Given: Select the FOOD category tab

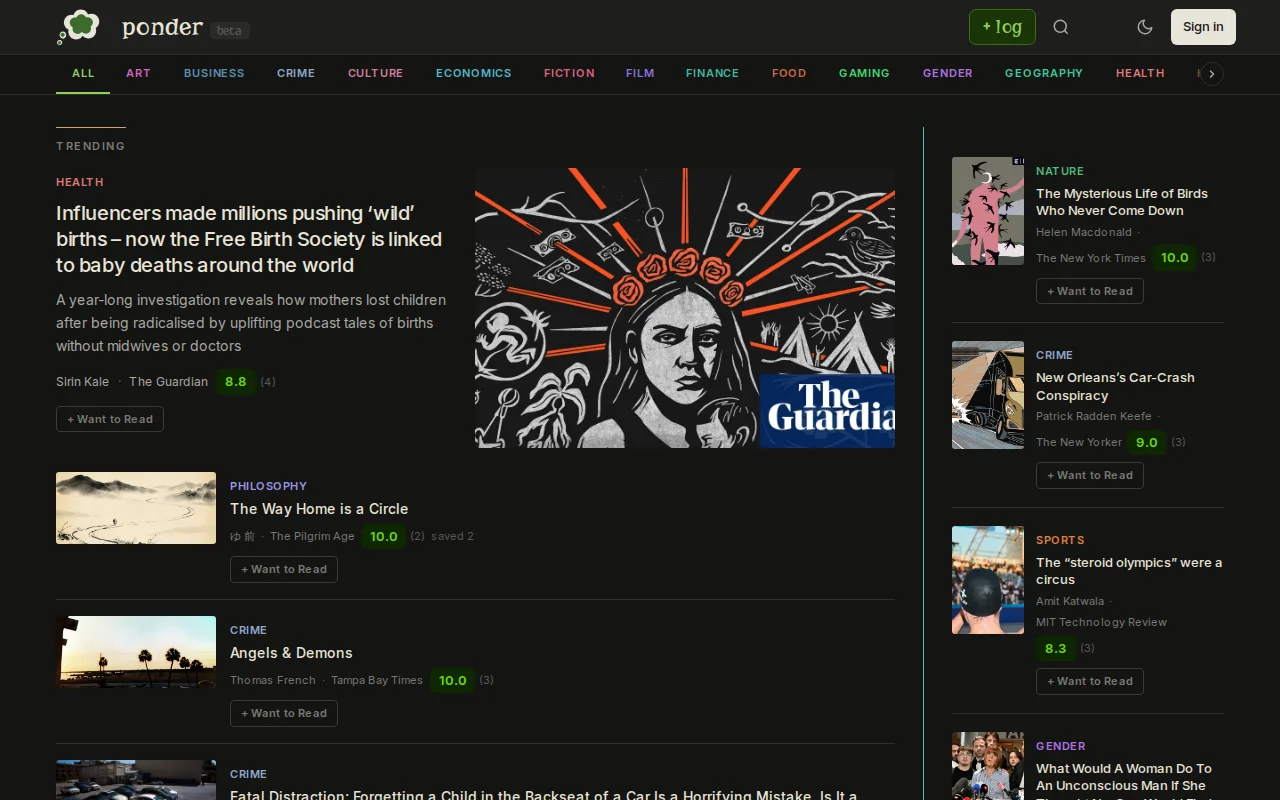Looking at the screenshot, I should pos(789,73).
